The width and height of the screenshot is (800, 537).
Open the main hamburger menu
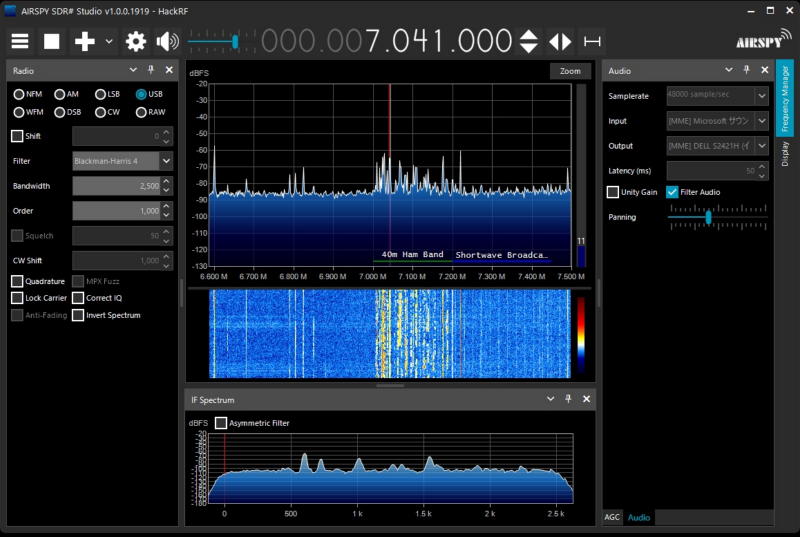(x=20, y=41)
